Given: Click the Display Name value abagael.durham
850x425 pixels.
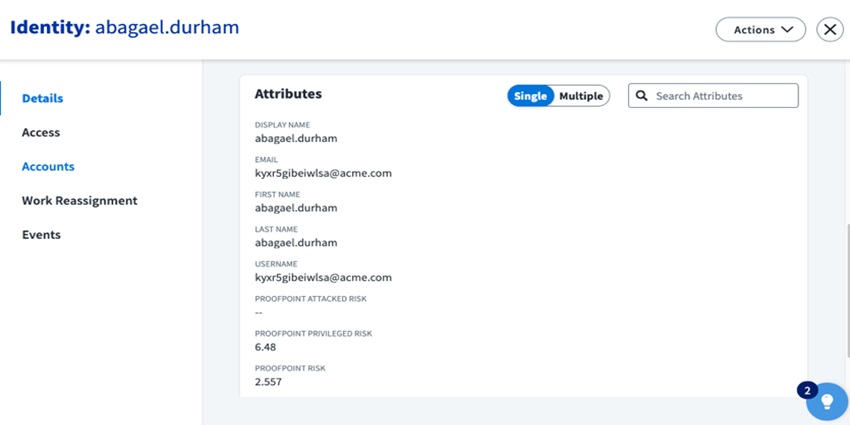Looking at the screenshot, I should 296,138.
